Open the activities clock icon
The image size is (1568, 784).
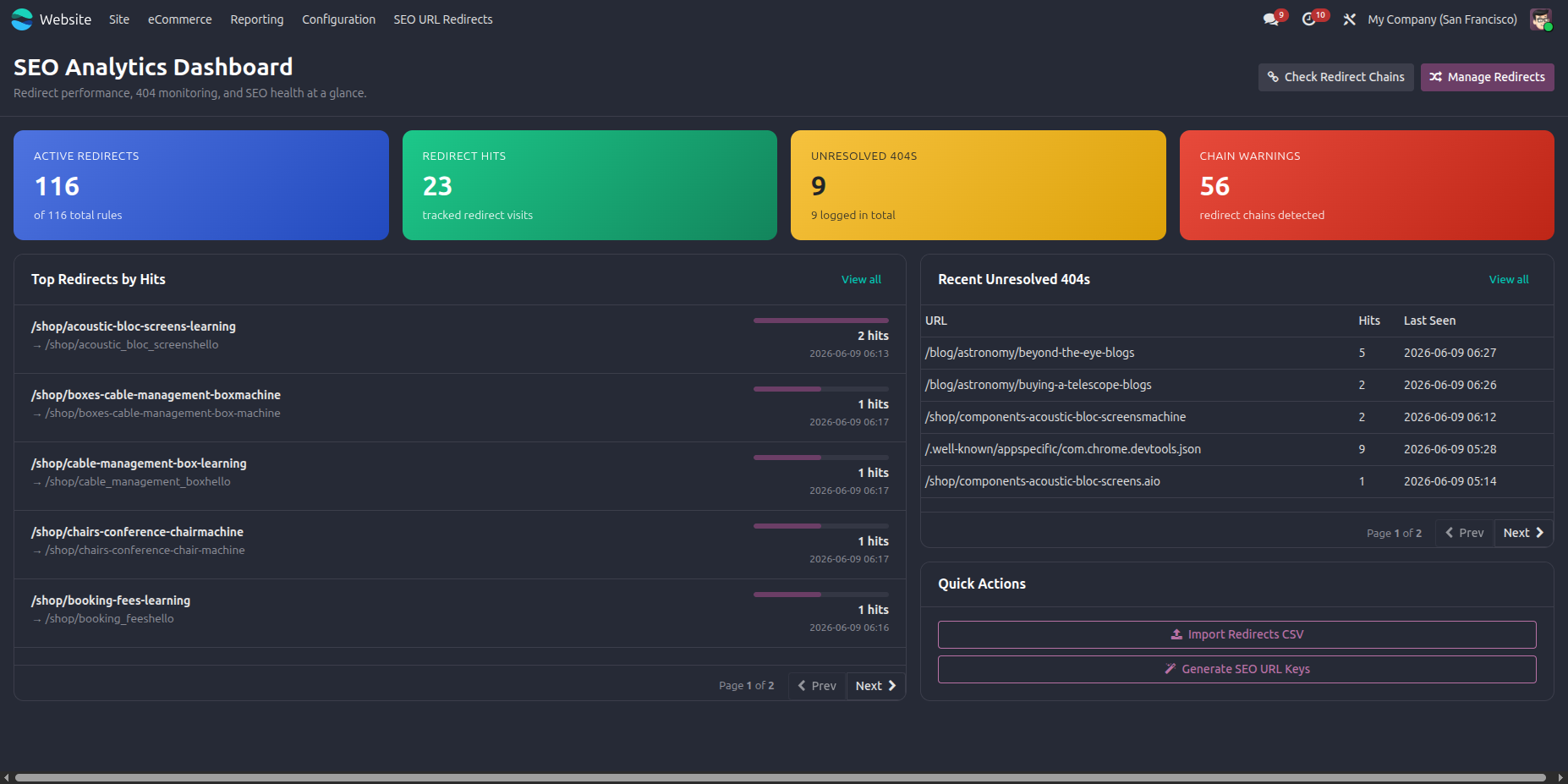point(1309,19)
